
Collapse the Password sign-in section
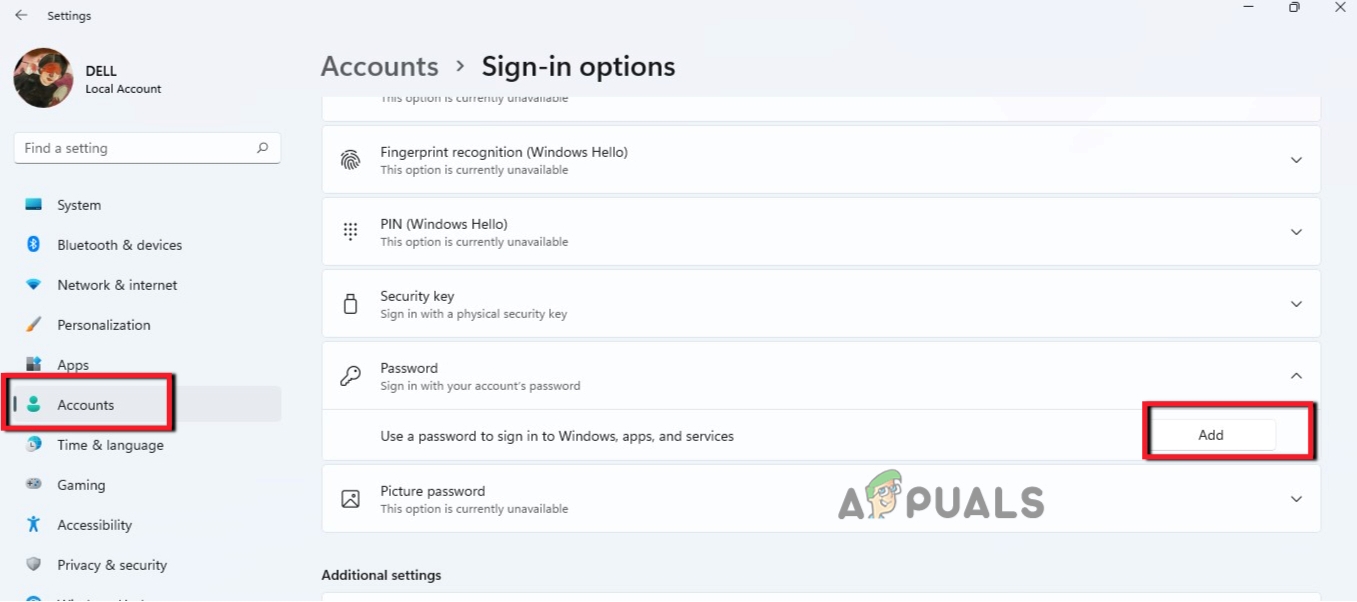(x=1296, y=375)
